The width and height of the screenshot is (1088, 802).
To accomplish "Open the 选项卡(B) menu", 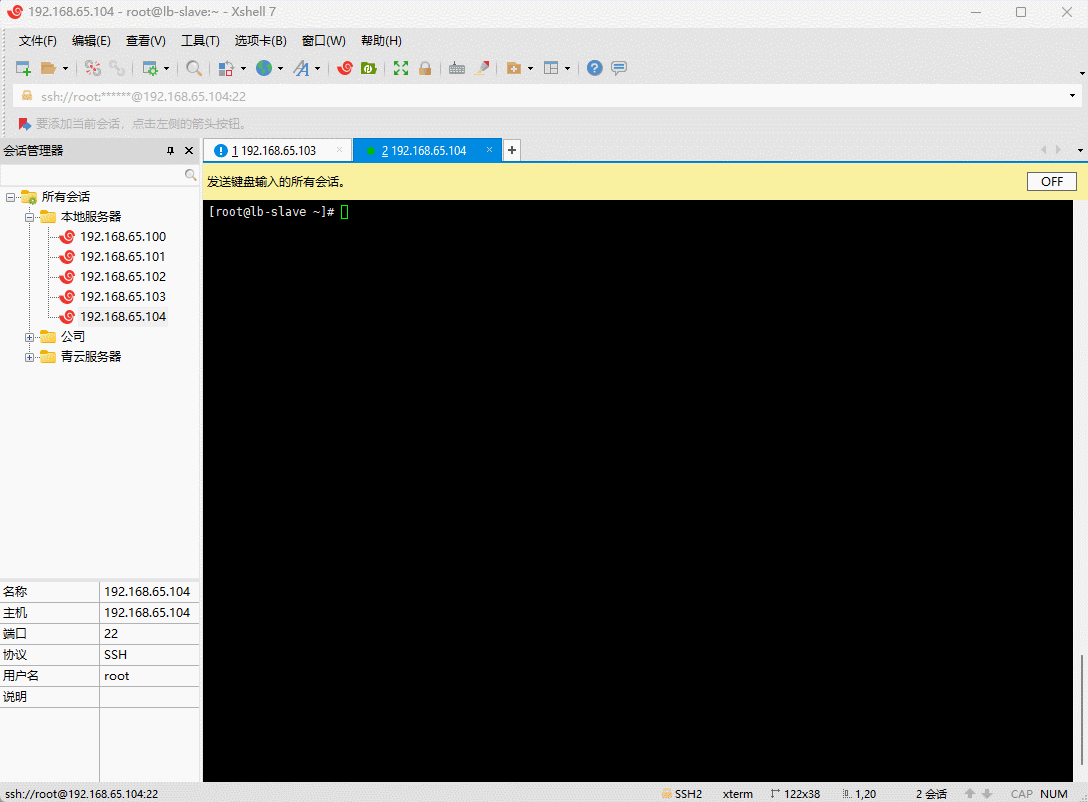I will (260, 41).
